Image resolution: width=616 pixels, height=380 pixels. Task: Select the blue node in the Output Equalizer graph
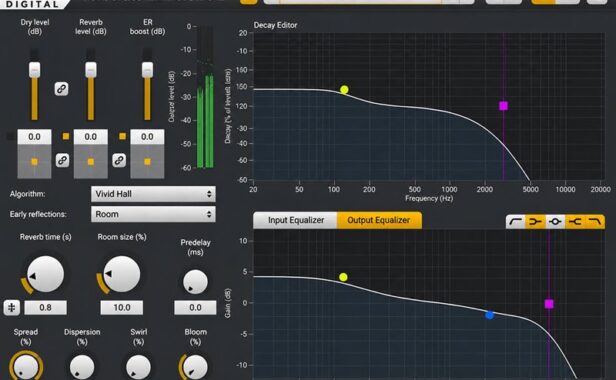click(490, 315)
